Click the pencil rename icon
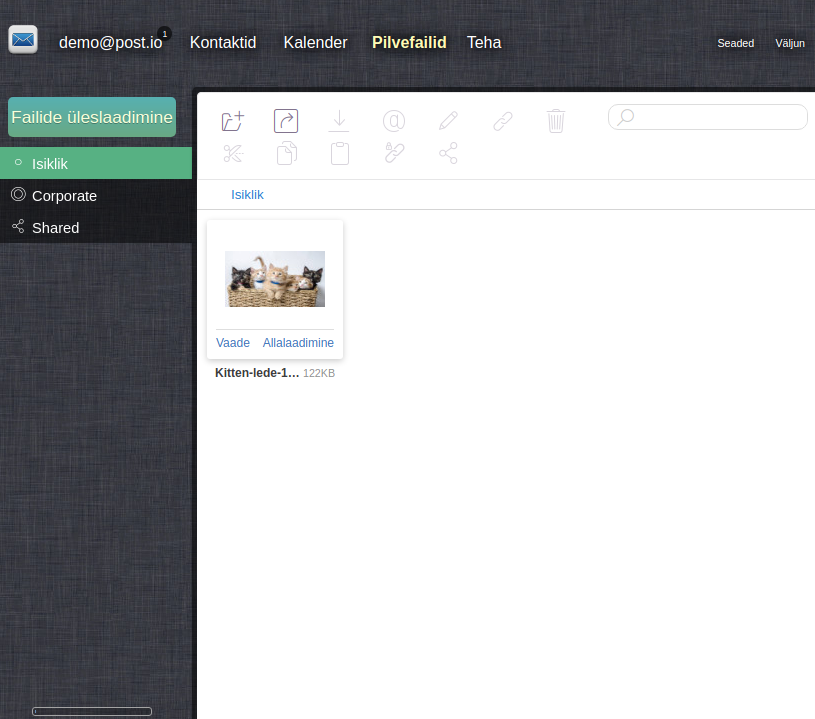815x719 pixels. click(x=448, y=121)
